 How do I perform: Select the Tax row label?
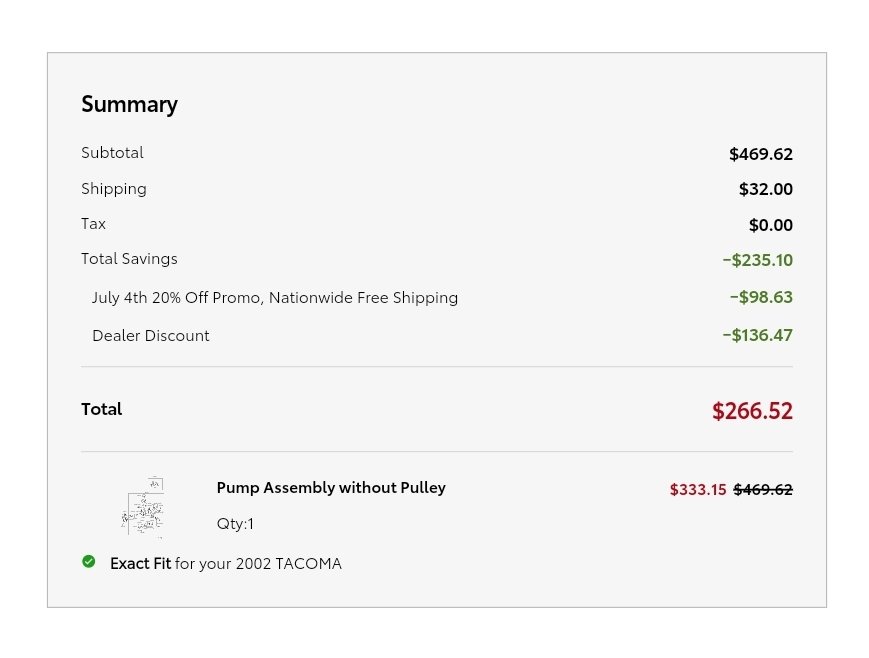click(93, 224)
